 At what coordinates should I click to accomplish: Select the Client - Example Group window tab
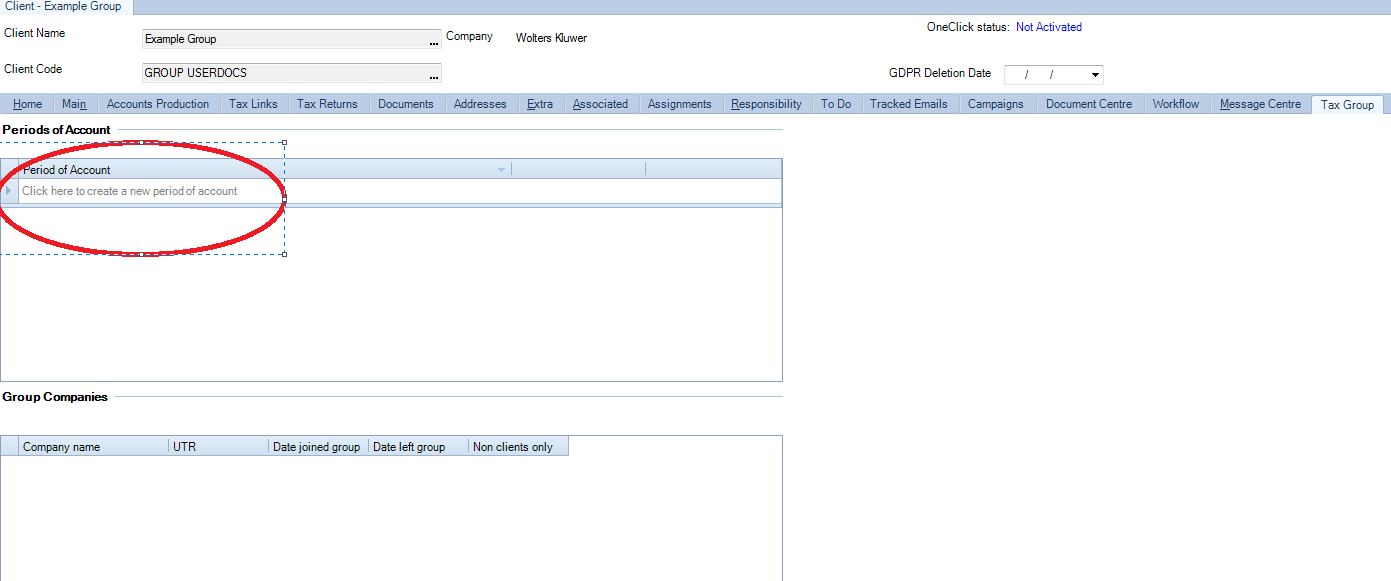click(x=64, y=7)
